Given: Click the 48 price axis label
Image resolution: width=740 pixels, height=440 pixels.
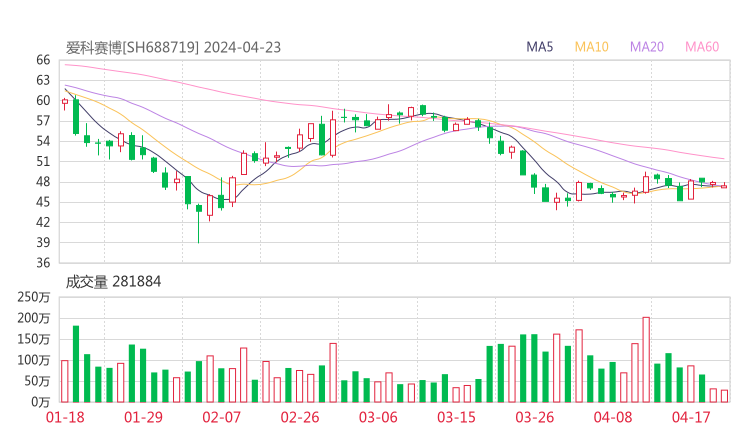Looking at the screenshot, I should point(43,182).
